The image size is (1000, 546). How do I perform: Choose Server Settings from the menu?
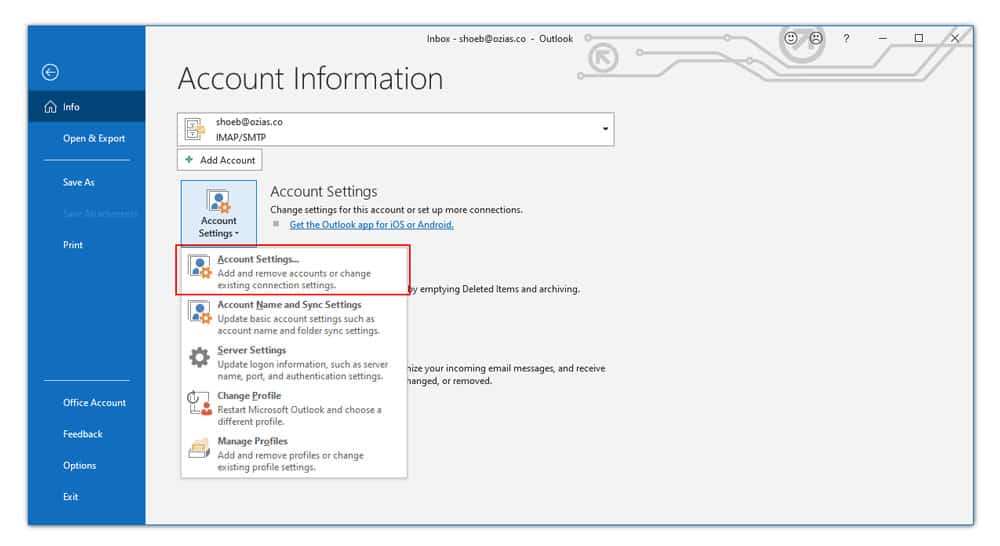[x=294, y=362]
